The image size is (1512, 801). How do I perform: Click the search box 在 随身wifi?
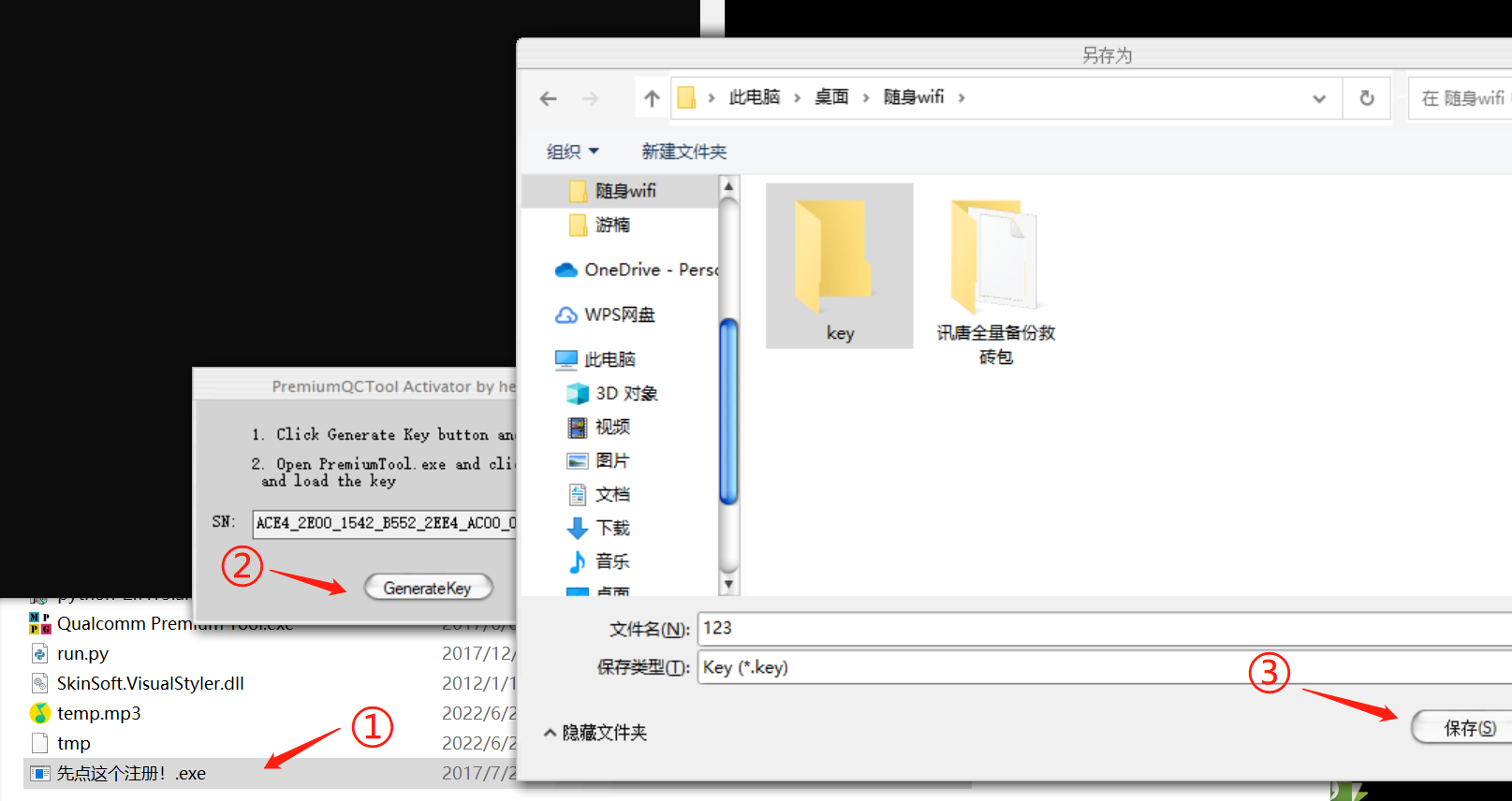[1461, 98]
